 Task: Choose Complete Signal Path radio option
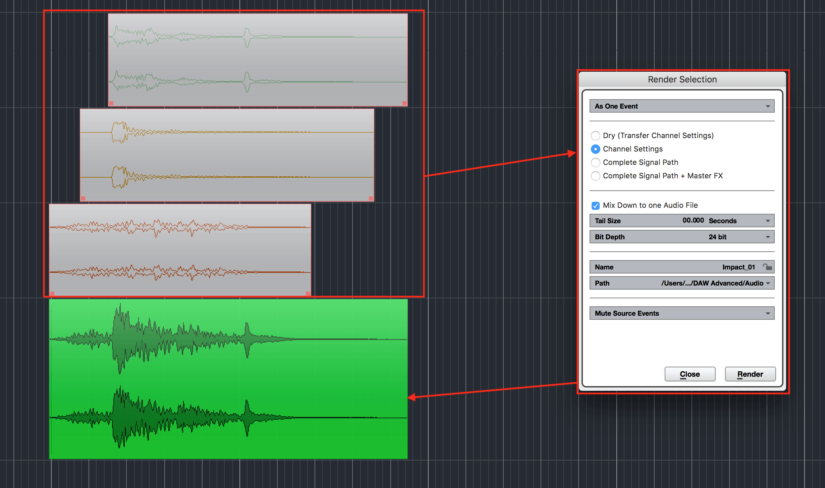click(596, 163)
